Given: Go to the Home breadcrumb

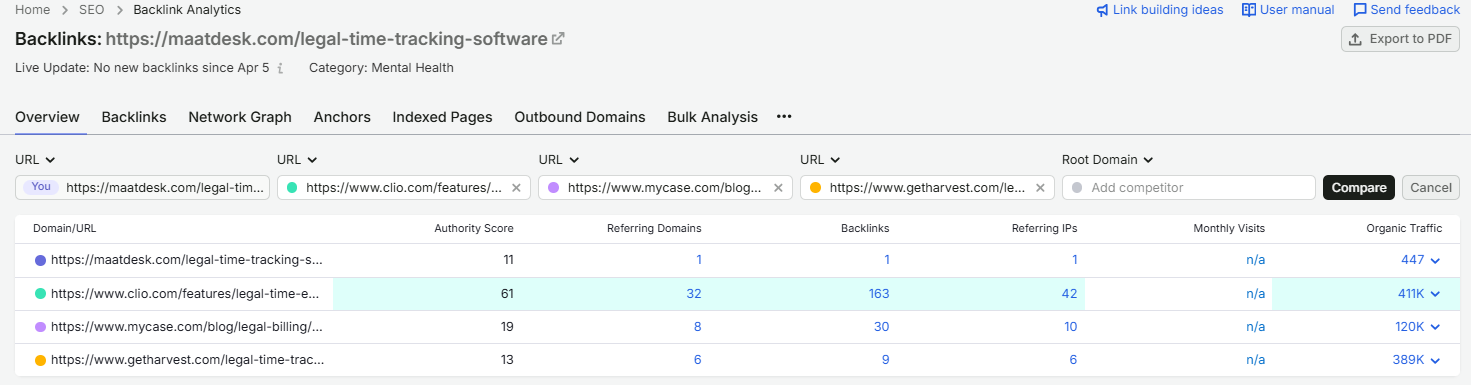Looking at the screenshot, I should click(x=33, y=10).
